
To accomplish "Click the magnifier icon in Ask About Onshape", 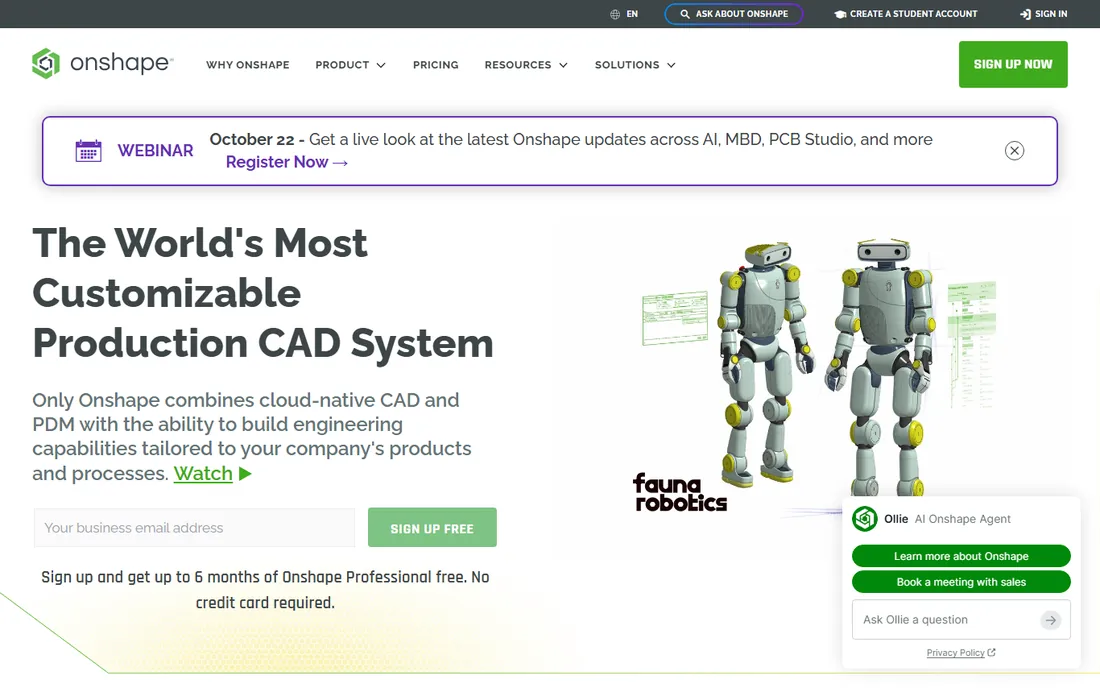I will [x=685, y=14].
